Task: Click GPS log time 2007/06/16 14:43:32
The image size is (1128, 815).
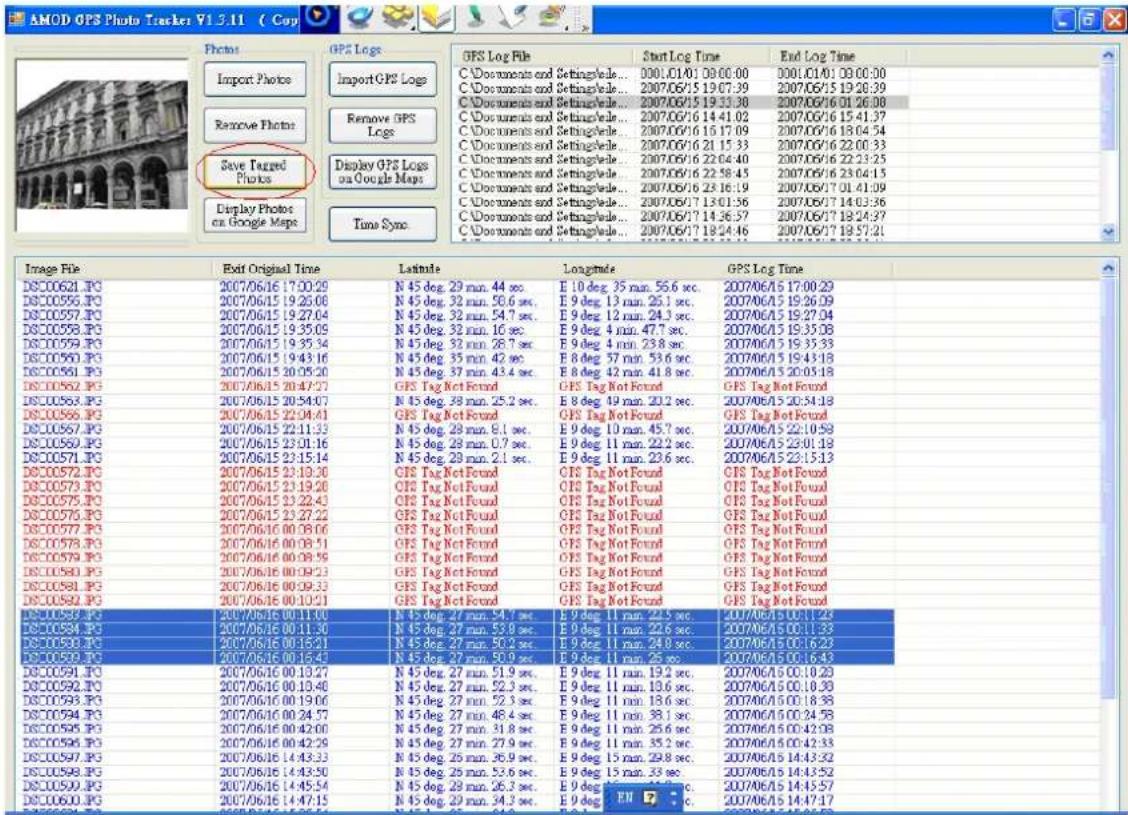Action: [778, 757]
